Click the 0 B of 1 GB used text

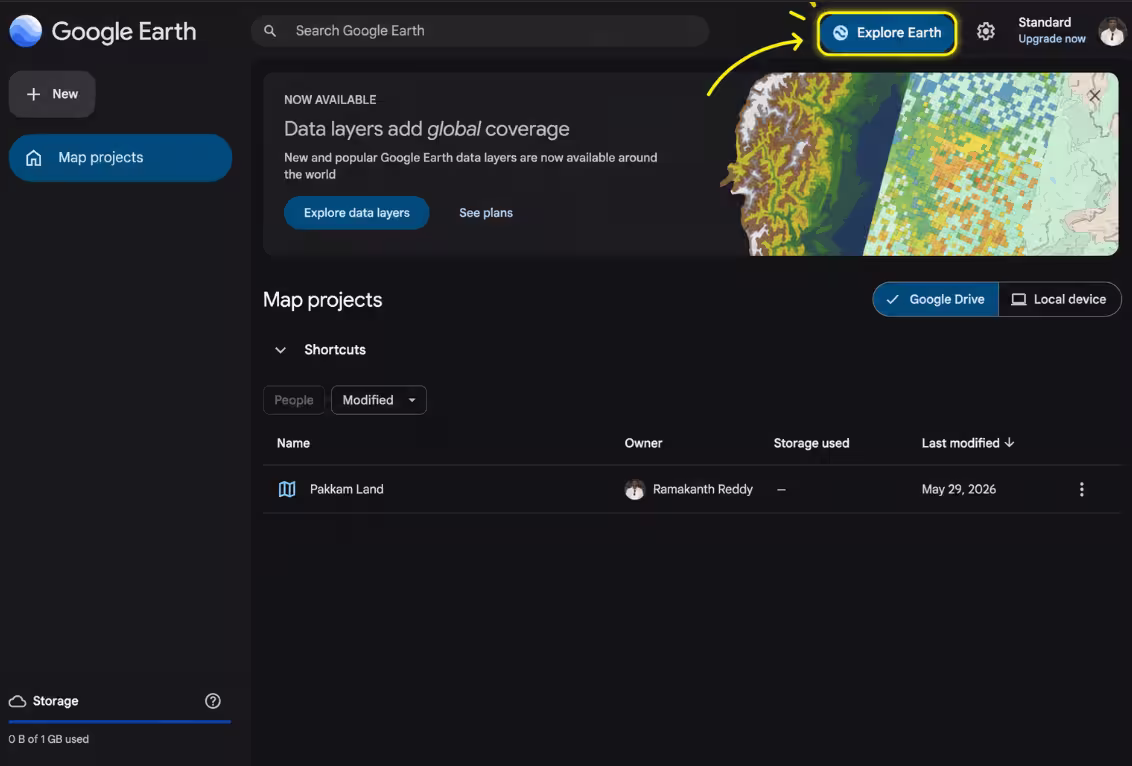click(x=48, y=739)
